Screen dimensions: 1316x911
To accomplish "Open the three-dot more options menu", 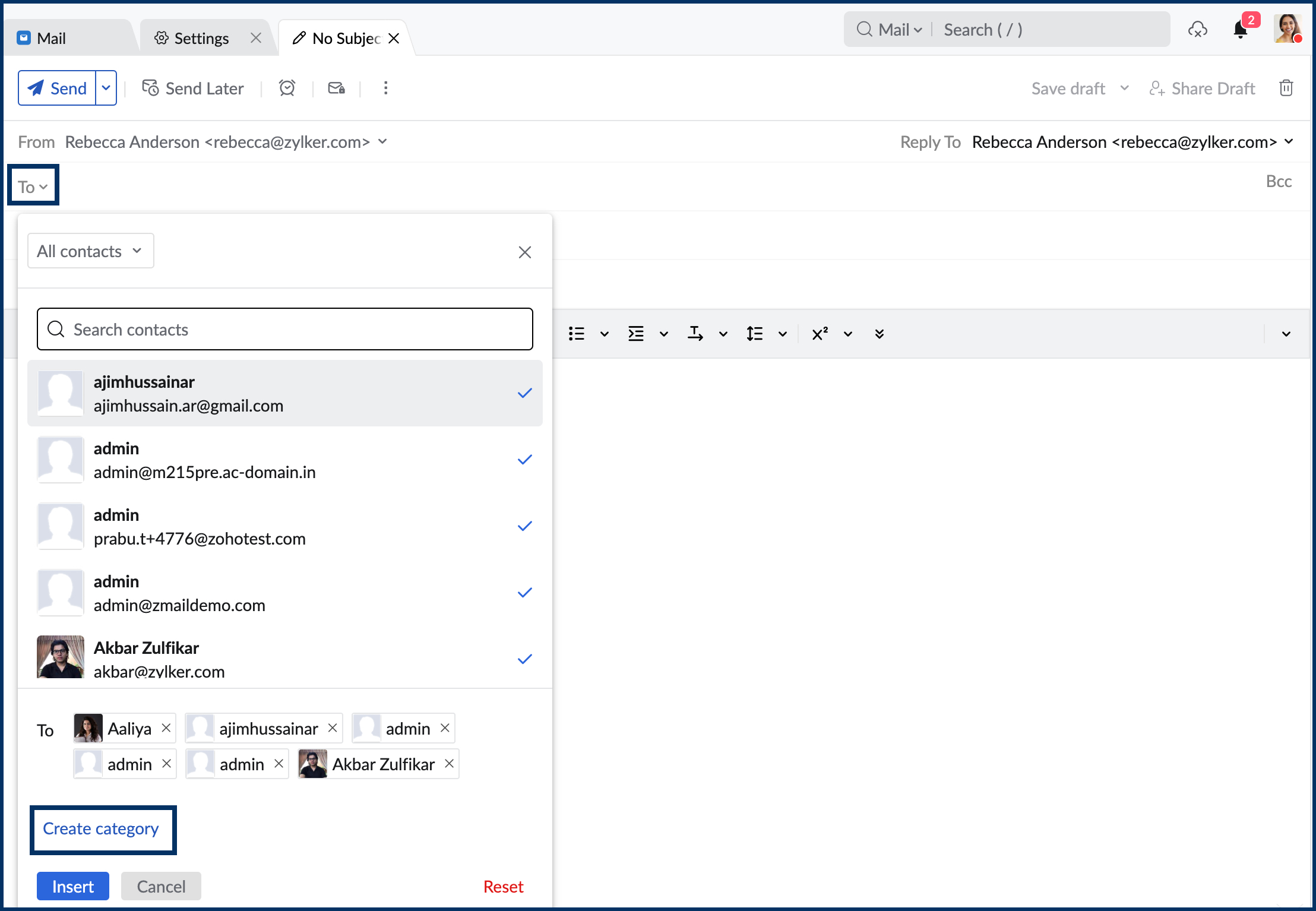I will (385, 88).
